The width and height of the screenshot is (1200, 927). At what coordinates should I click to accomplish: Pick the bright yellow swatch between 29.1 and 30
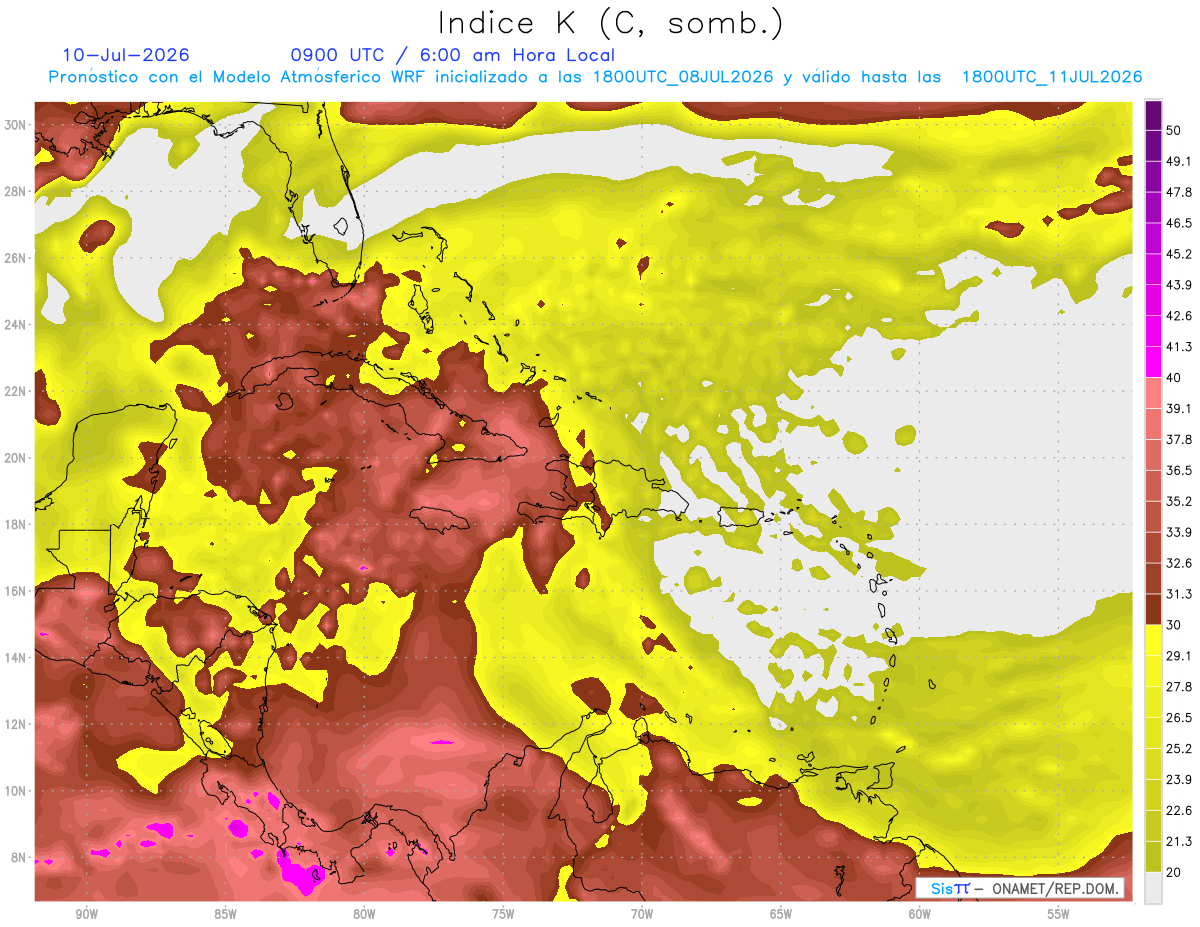pos(1153,640)
